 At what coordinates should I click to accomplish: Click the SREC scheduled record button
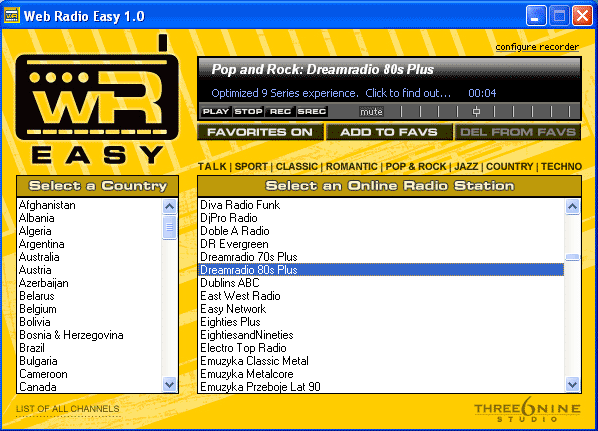pyautogui.click(x=312, y=111)
